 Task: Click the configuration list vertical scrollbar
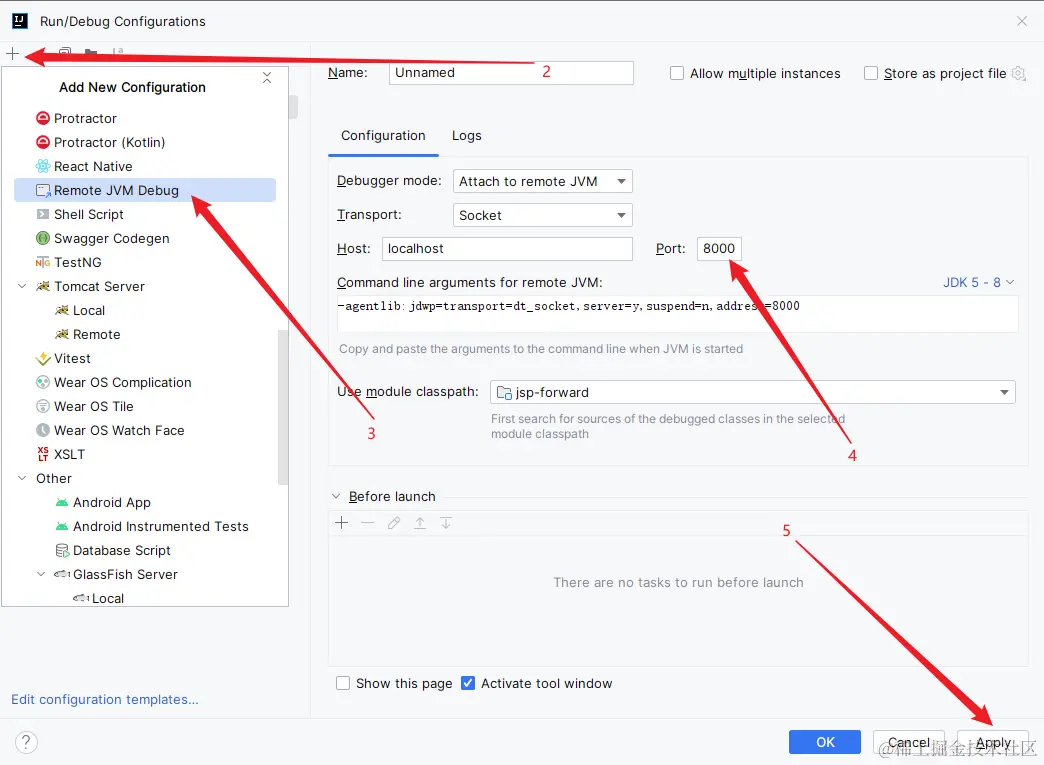coord(283,406)
